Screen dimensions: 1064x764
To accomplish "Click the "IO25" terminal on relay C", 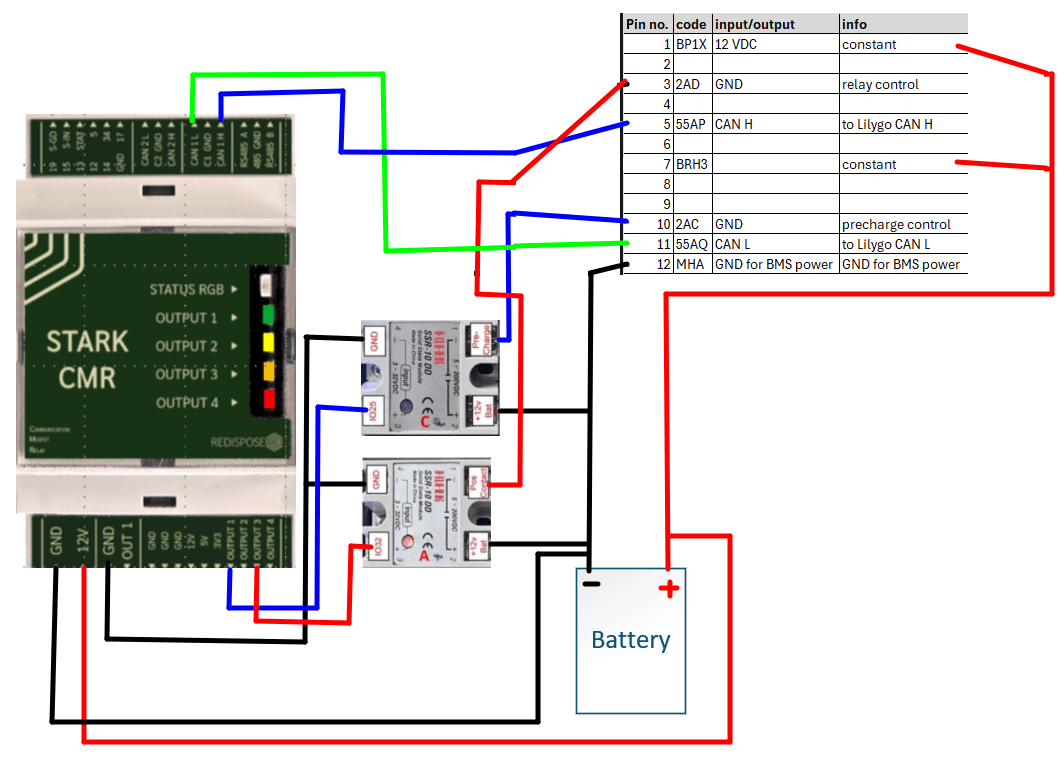I will [x=373, y=410].
